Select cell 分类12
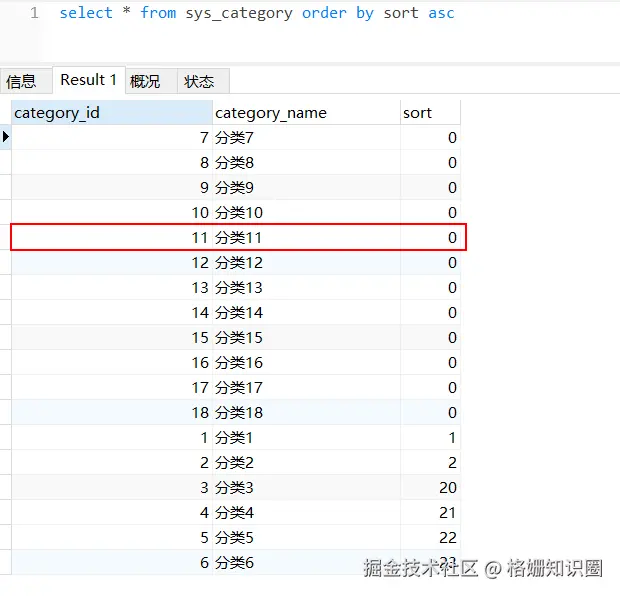The width and height of the screenshot is (620, 596). point(306,263)
